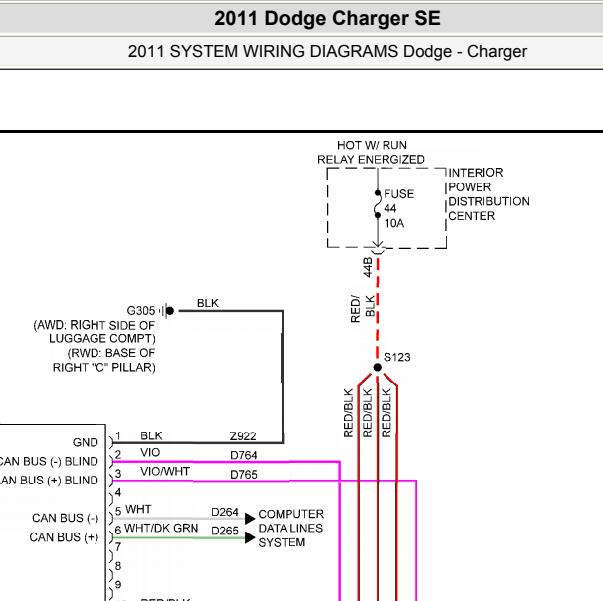The height and width of the screenshot is (601, 603).
Task: Click the "COMPUTER DATA LINES SYSTEM" reference
Action: point(291,528)
